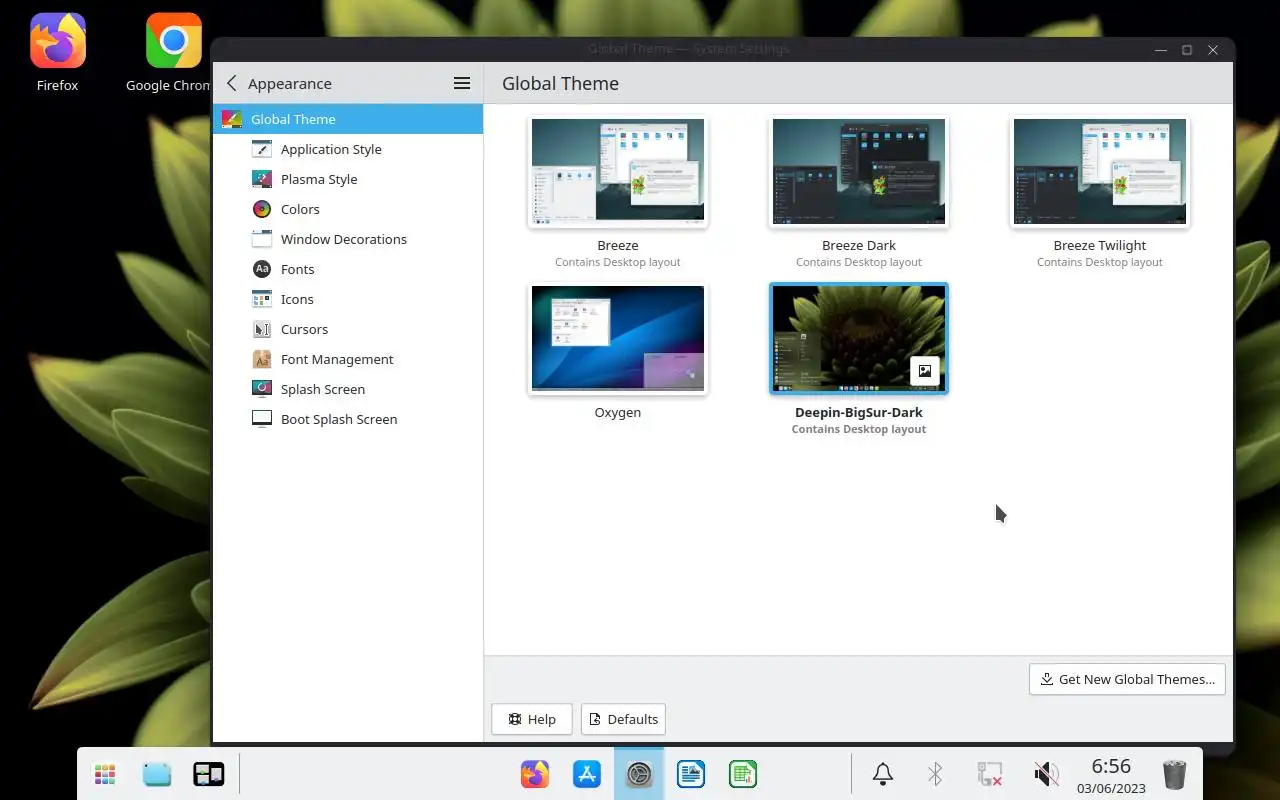Open the Splash Screen settings

point(348,389)
